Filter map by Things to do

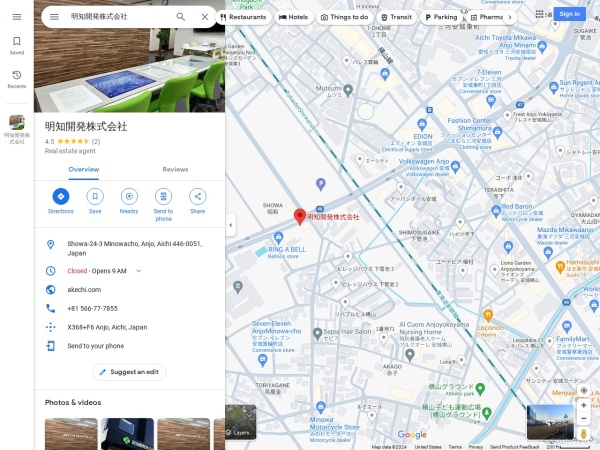[x=344, y=17]
